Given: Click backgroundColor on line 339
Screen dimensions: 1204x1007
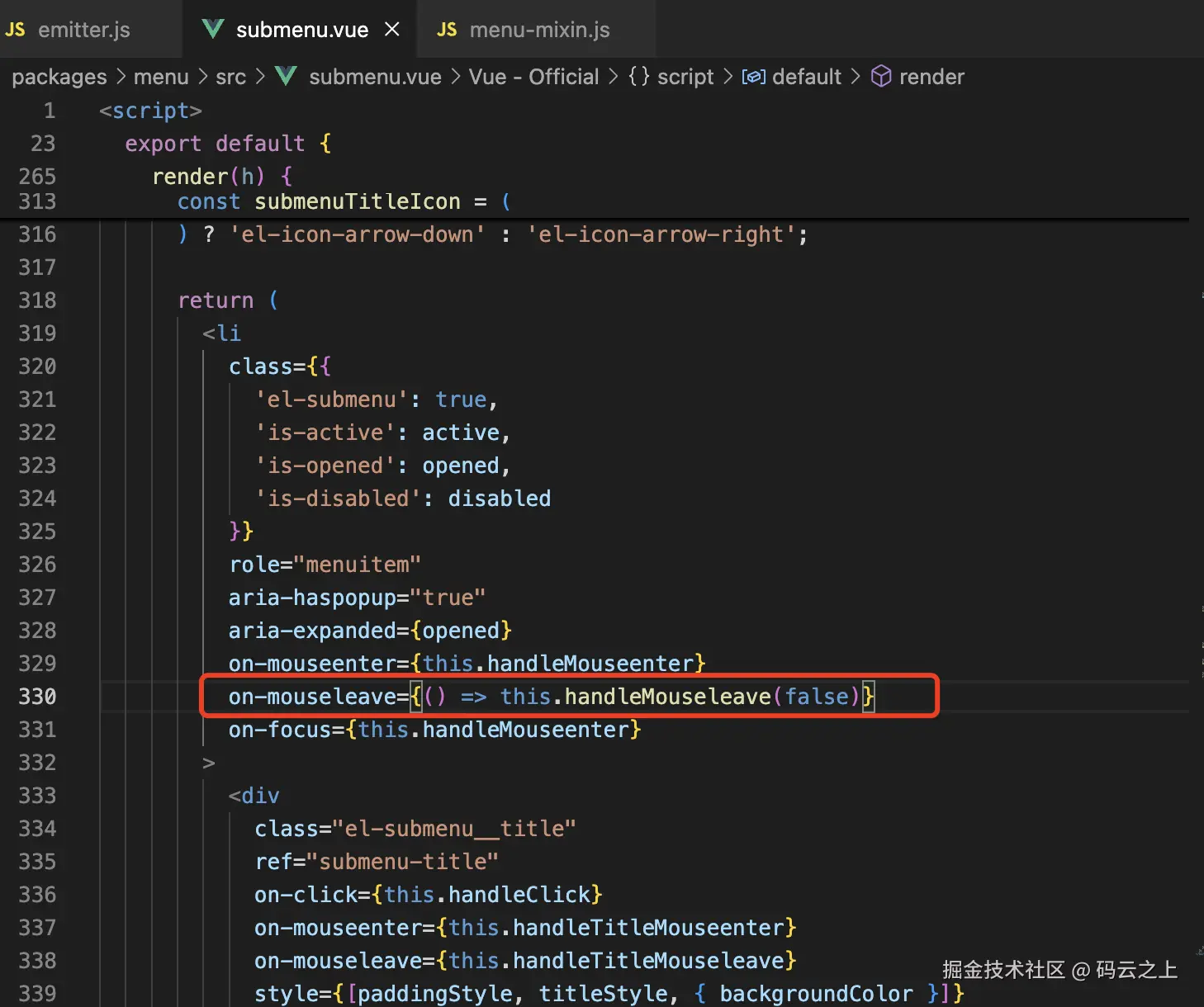Looking at the screenshot, I should coord(816,994).
